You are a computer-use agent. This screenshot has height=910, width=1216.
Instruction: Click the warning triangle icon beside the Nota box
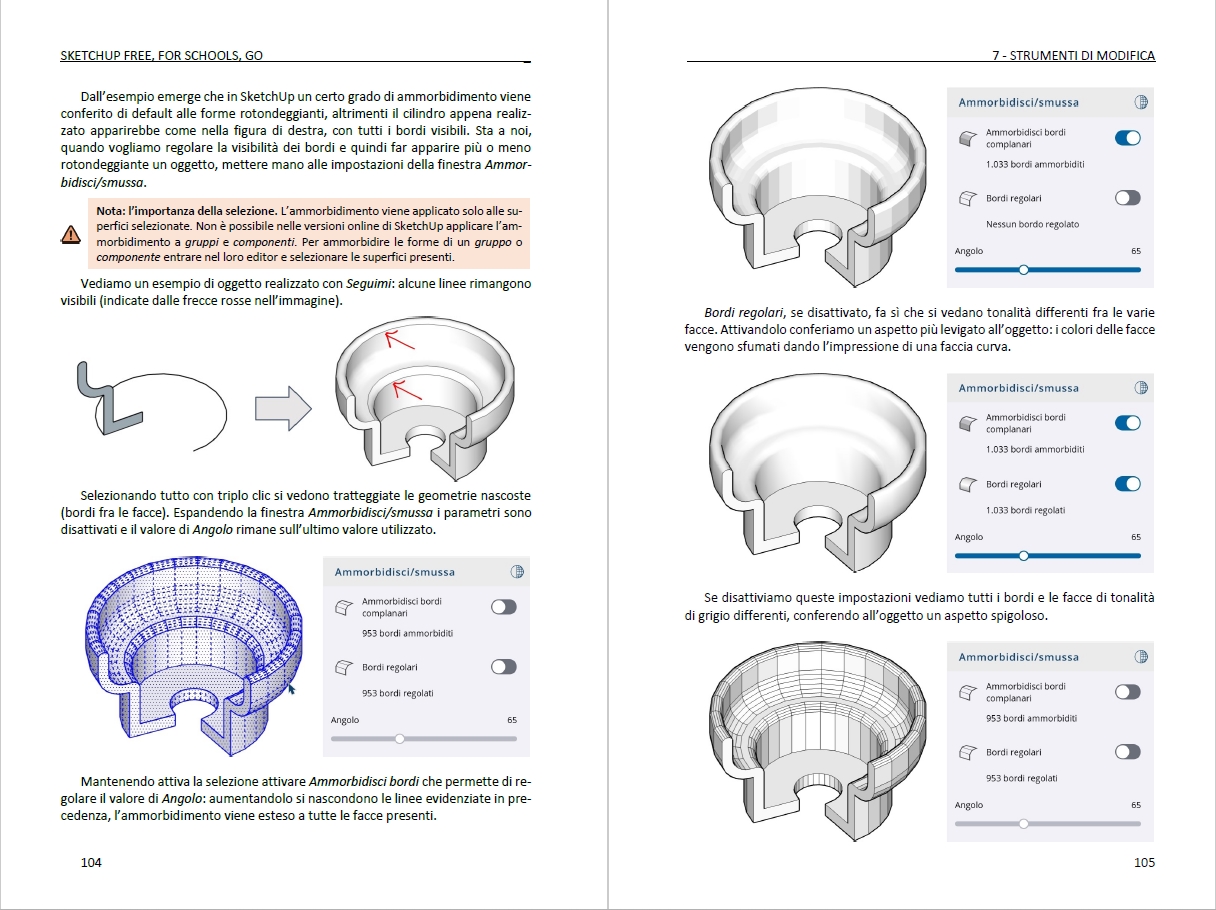(71, 234)
